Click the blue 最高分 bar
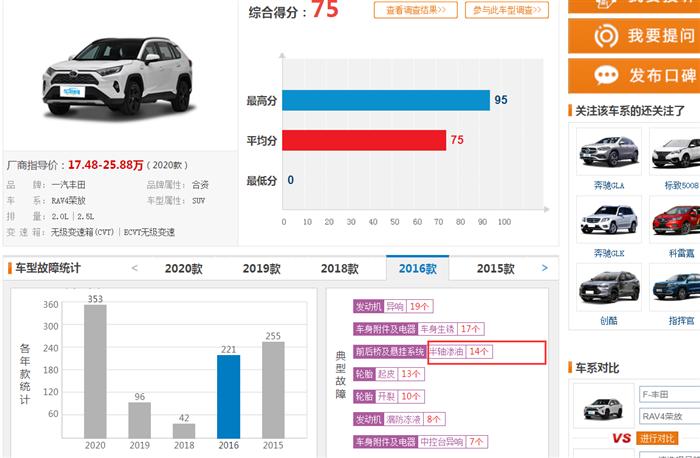700x458 pixels. 386,100
